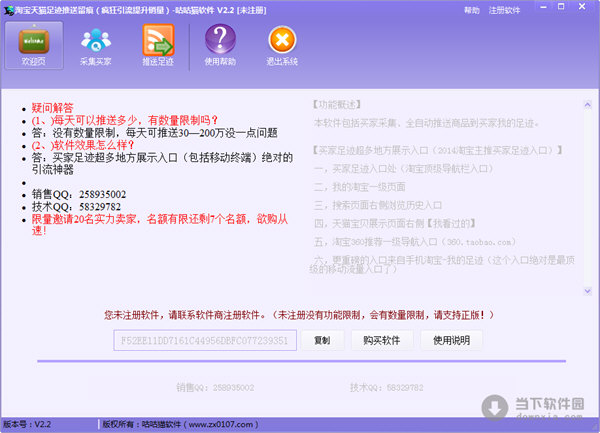Click the line 五,淘宝360推荐一级导航入口

[x=415, y=242]
